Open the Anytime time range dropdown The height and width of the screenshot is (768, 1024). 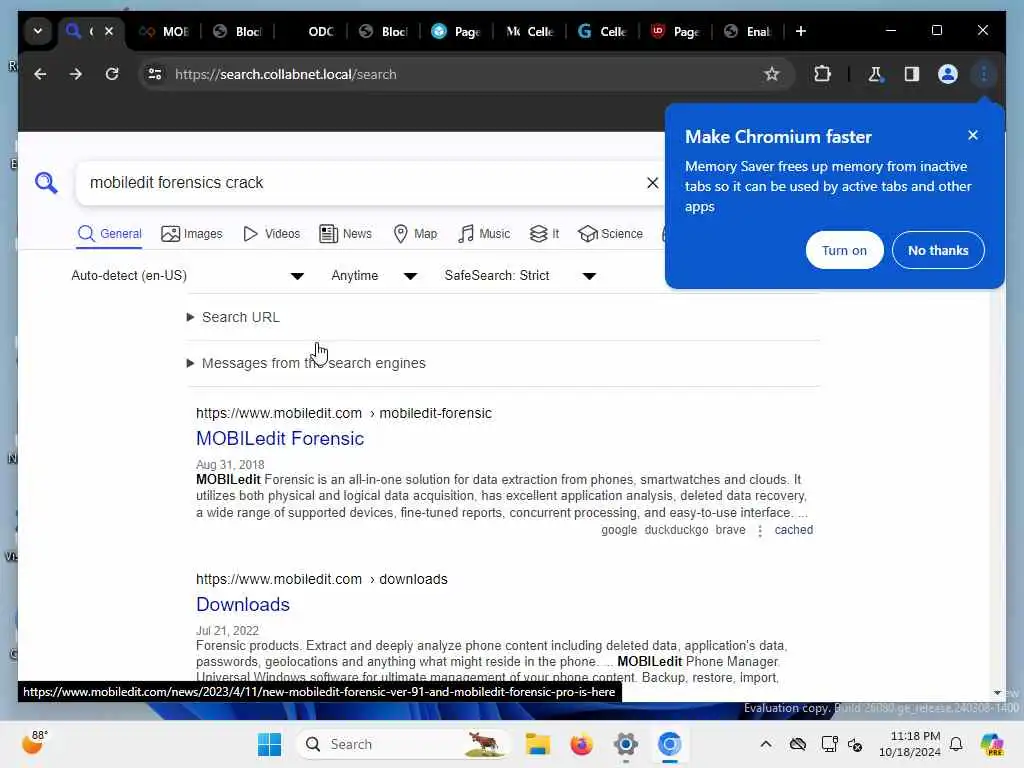[x=374, y=276]
